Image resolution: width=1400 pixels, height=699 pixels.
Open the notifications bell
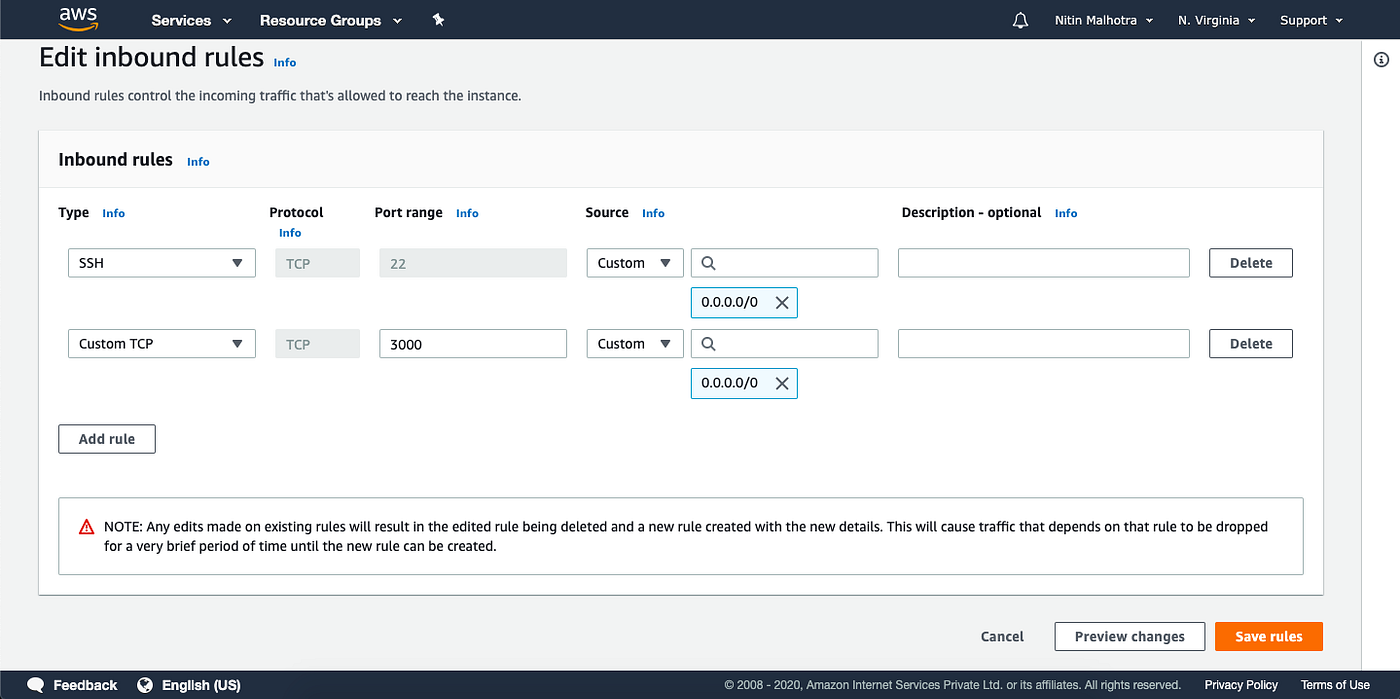click(x=1020, y=19)
